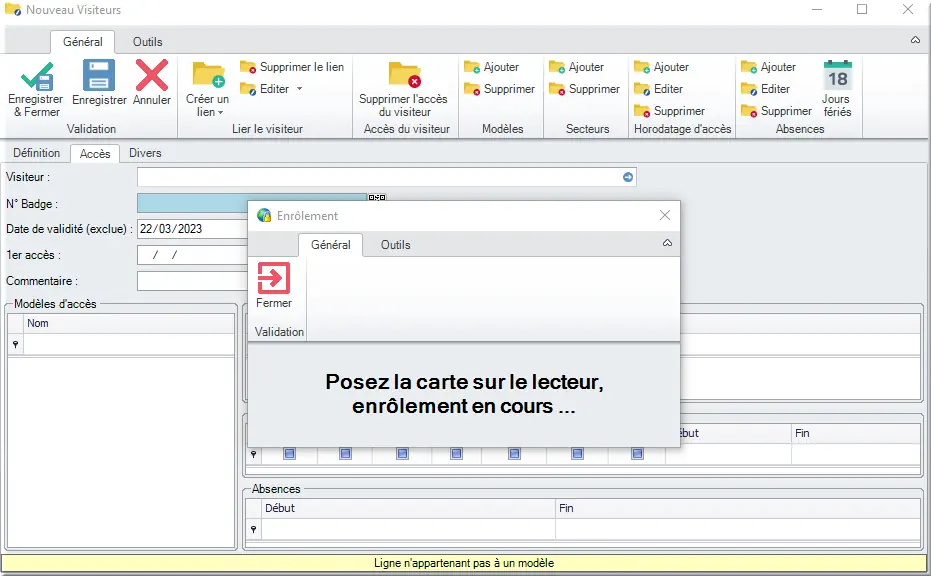Image resolution: width=931 pixels, height=576 pixels.
Task: Click the Fin filter cell in Absences grid
Action: click(738, 529)
